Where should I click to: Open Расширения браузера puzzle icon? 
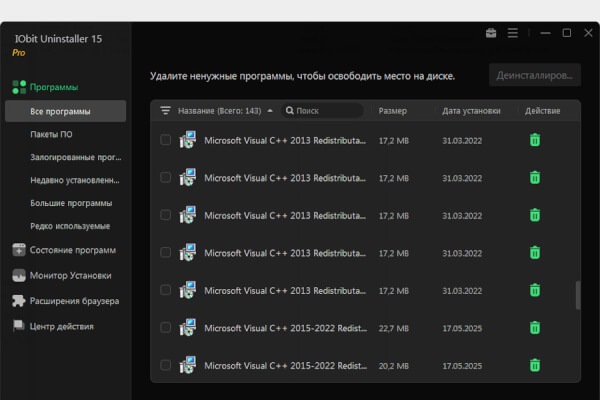point(19,301)
